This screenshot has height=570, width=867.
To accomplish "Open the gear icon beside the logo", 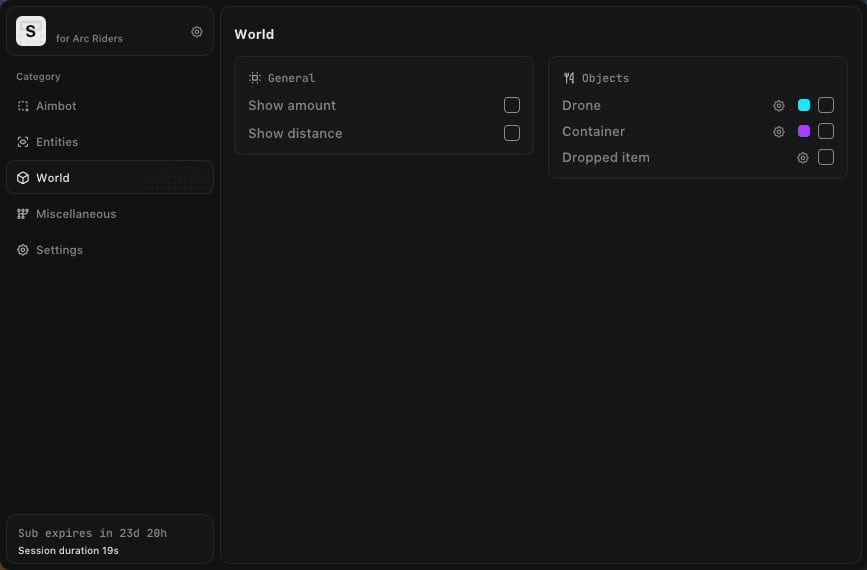I will click(x=197, y=32).
